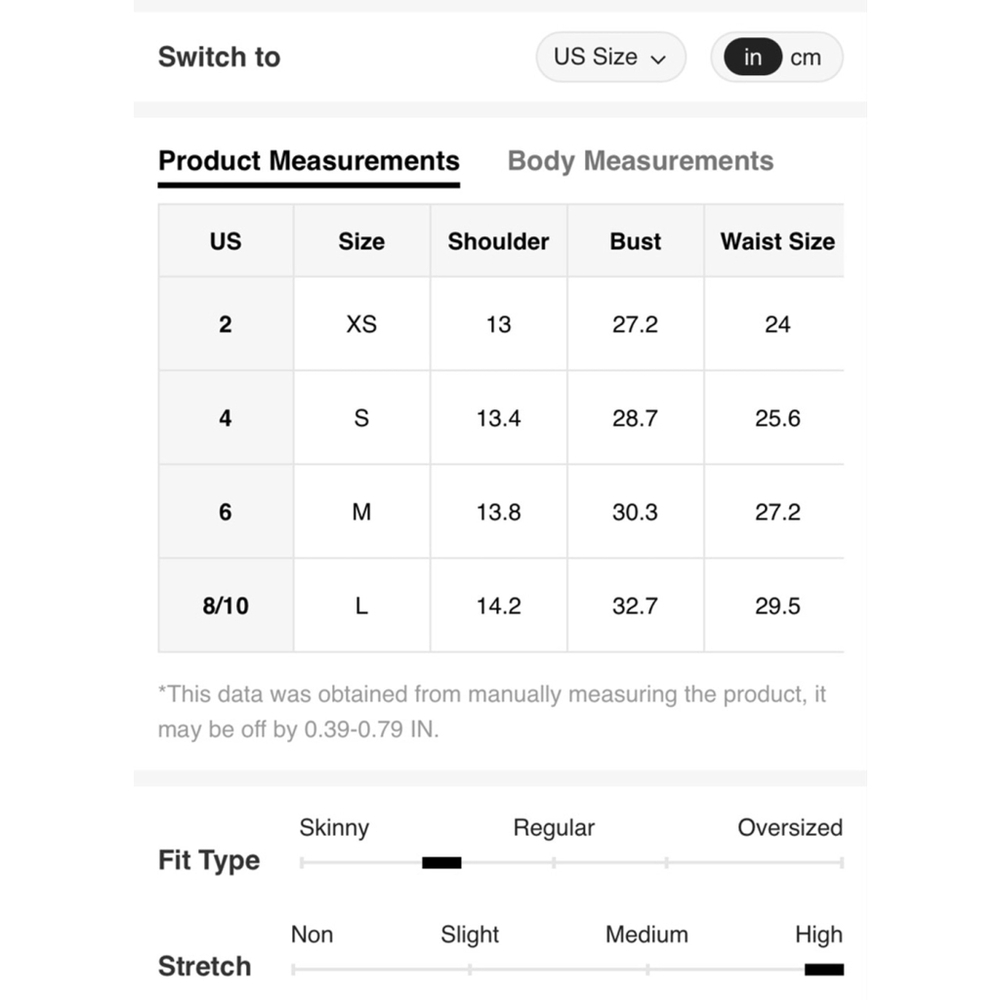
Task: Select the Product Measurements tab
Action: (309, 161)
